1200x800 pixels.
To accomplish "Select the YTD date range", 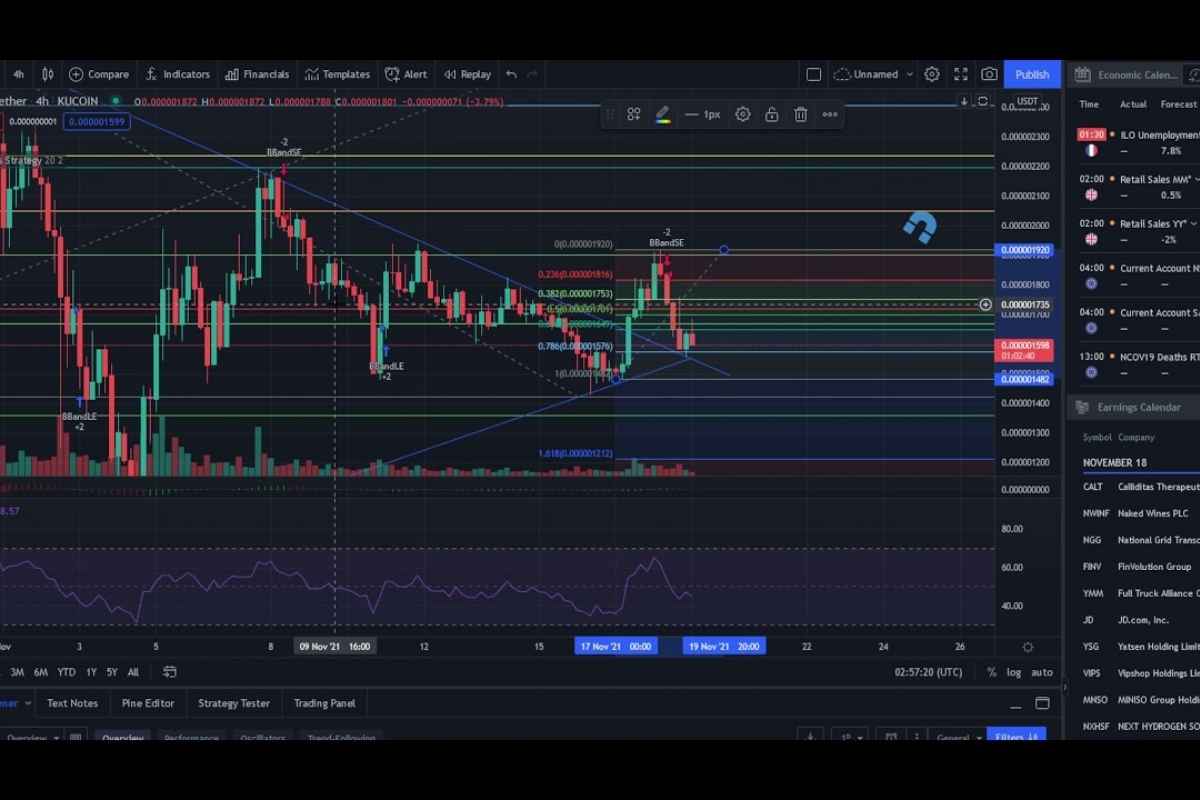I will point(66,672).
